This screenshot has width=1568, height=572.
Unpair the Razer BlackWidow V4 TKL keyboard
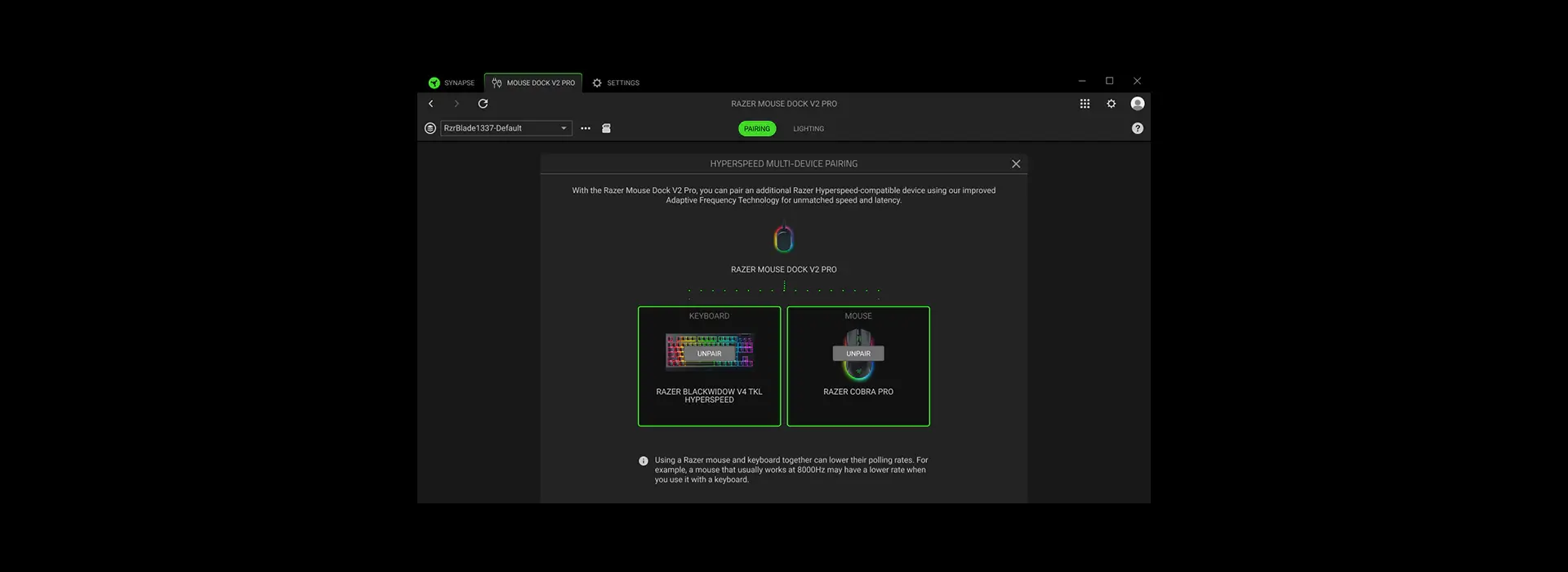[x=709, y=354]
